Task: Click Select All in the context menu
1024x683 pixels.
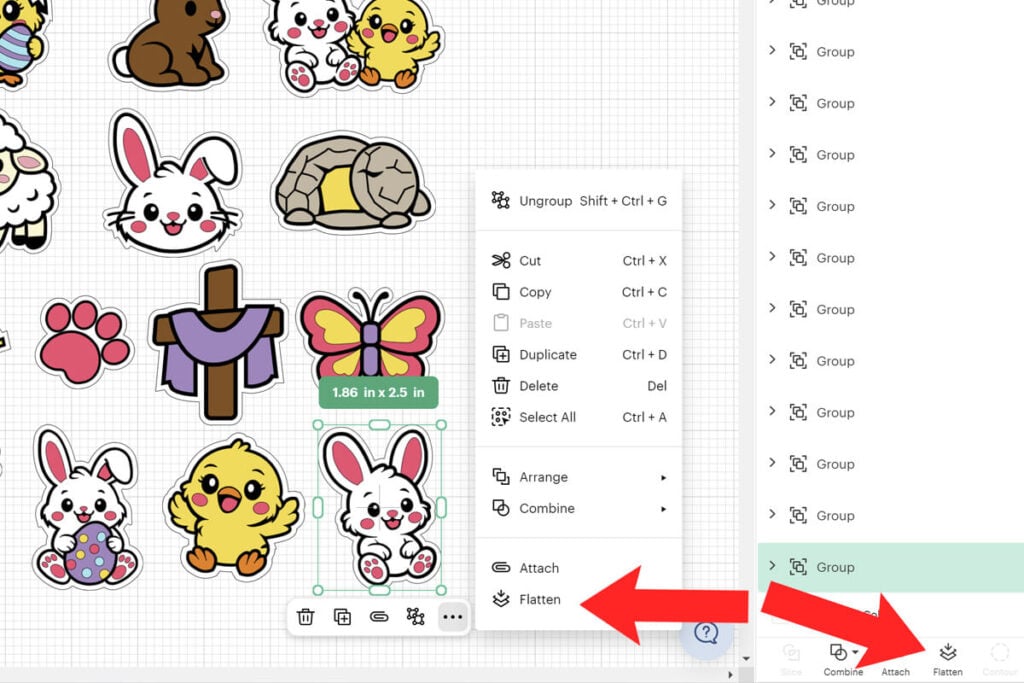Action: pos(545,417)
